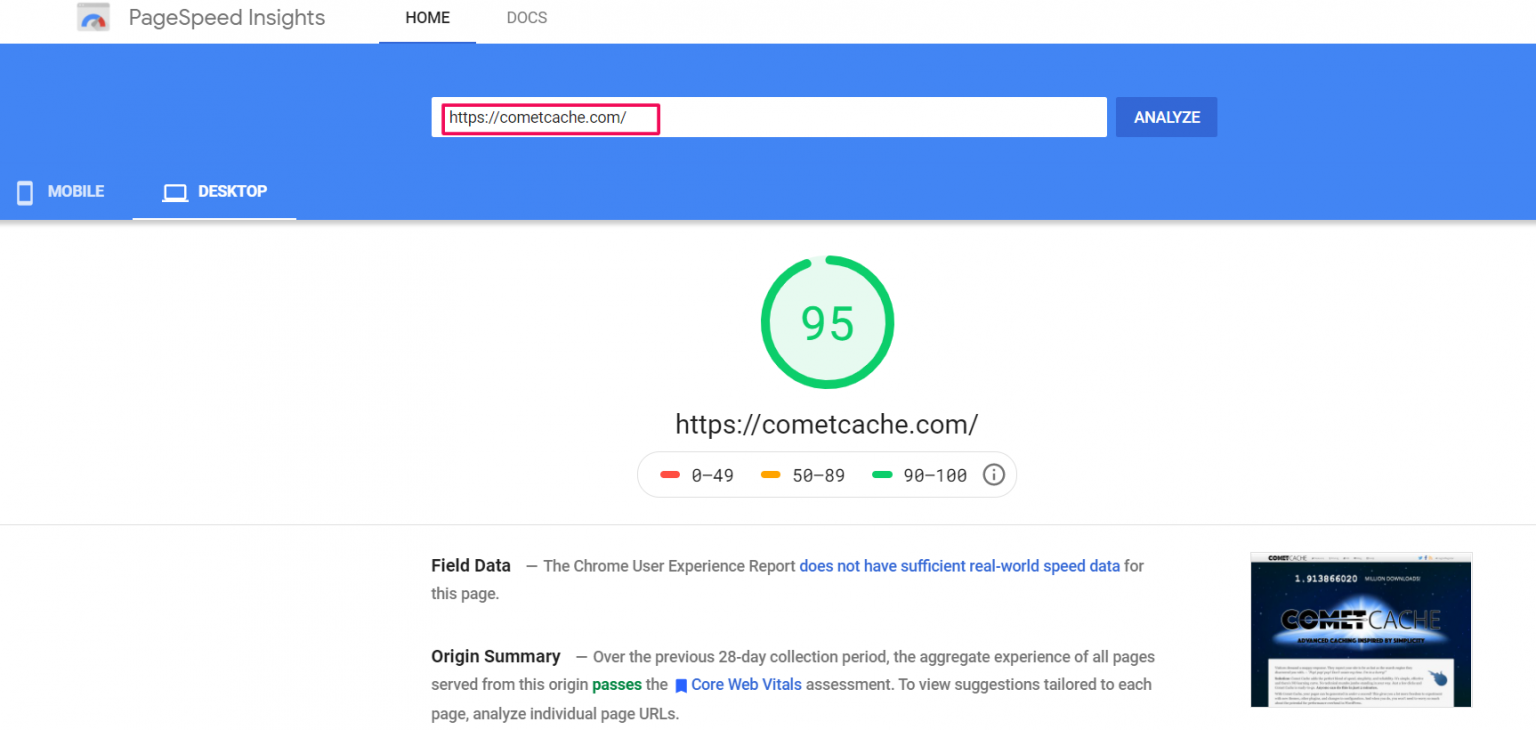
Task: Click the ANALYZE button
Action: 1166,117
